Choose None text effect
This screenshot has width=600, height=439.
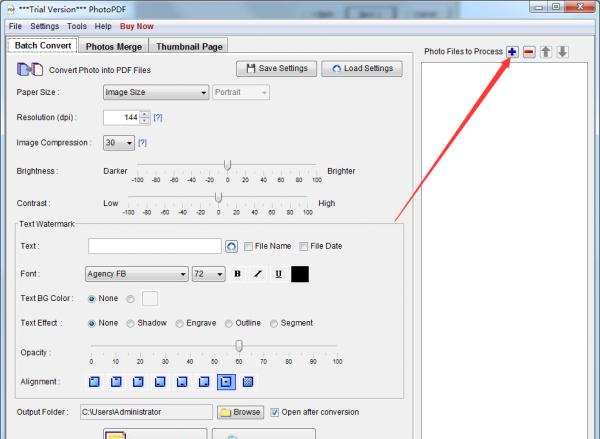91,323
